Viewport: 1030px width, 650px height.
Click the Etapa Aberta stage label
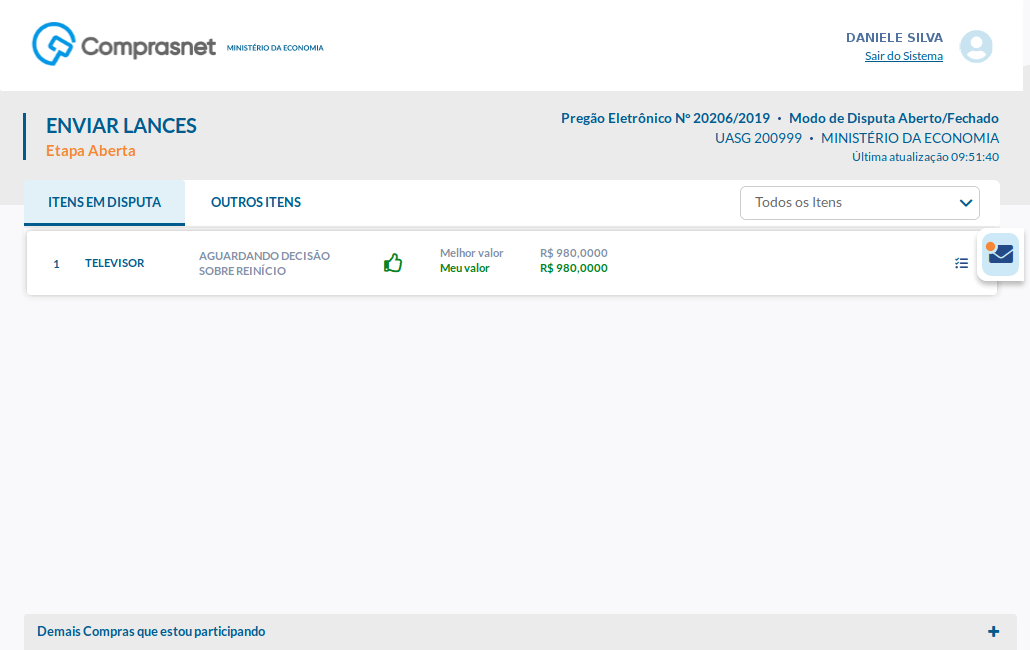[91, 150]
